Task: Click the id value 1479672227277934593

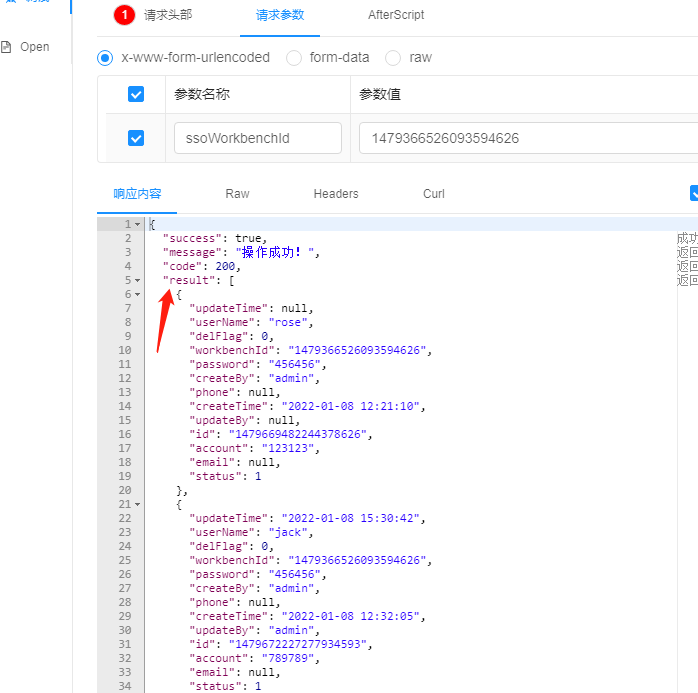Action: tap(297, 644)
